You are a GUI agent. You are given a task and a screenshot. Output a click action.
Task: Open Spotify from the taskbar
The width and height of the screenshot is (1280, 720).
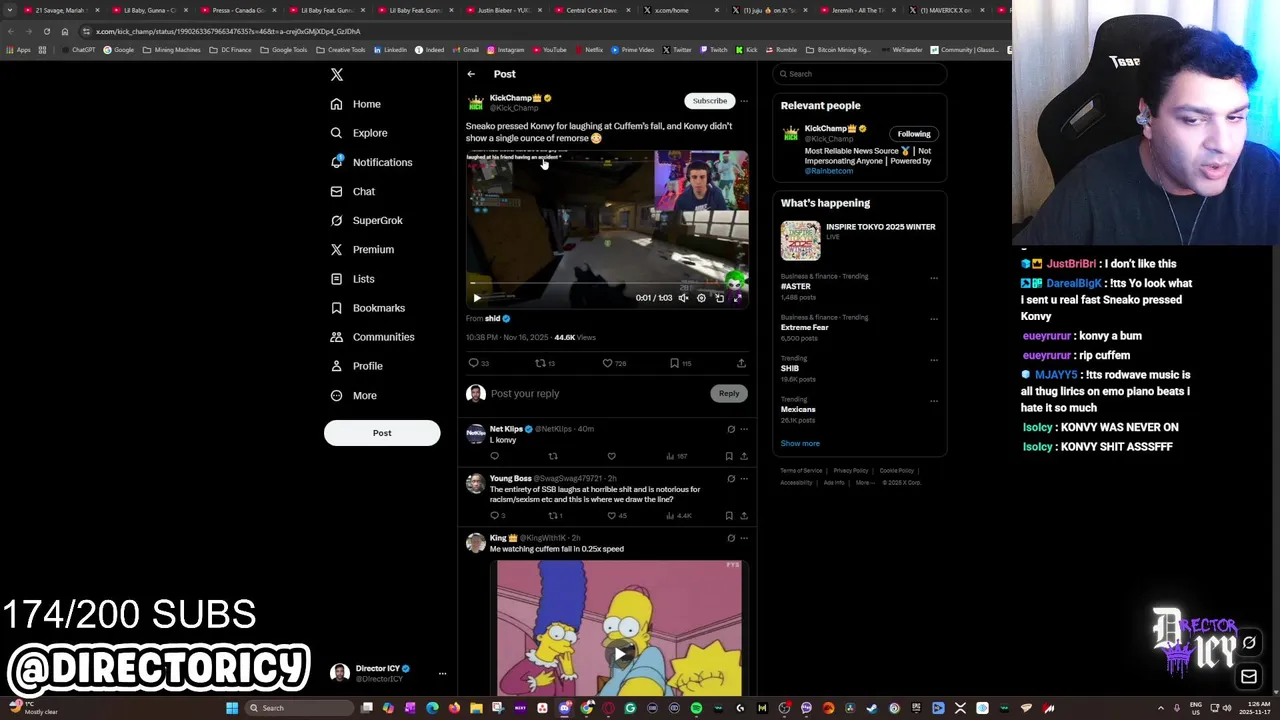[696, 708]
